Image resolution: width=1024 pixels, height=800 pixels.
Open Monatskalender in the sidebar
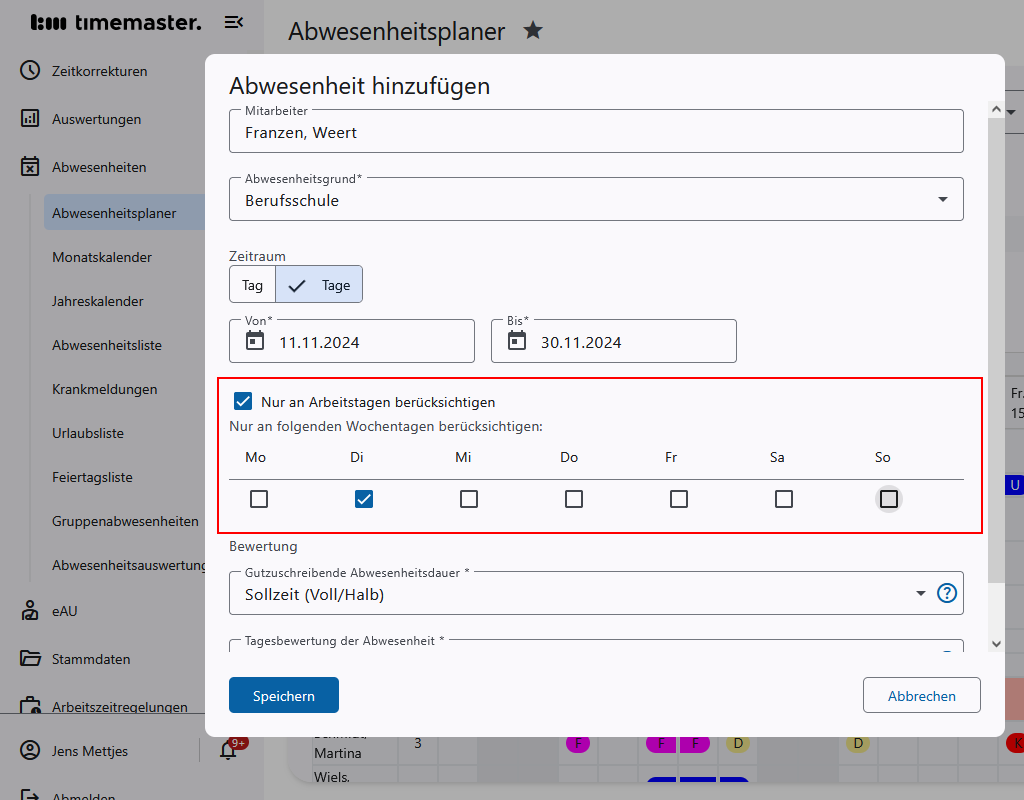click(x=102, y=257)
